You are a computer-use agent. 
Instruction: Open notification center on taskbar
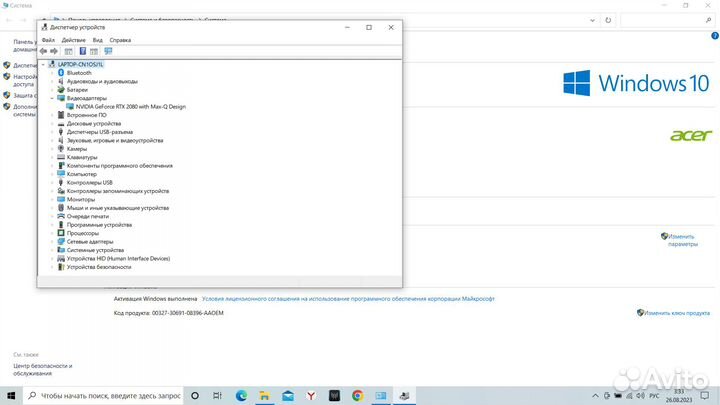705,395
